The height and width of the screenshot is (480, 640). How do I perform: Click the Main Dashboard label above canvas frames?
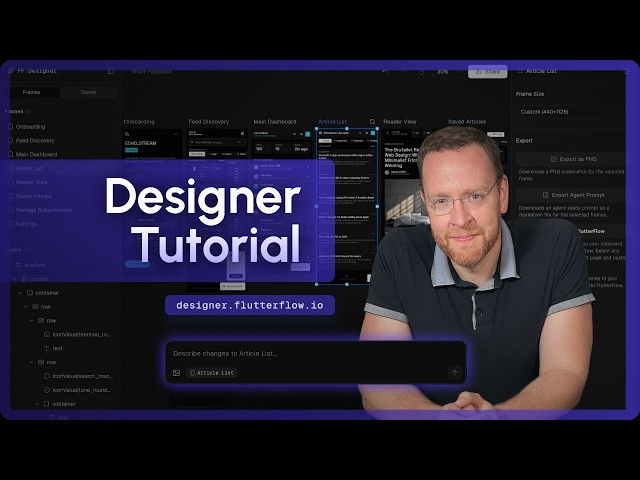point(275,122)
